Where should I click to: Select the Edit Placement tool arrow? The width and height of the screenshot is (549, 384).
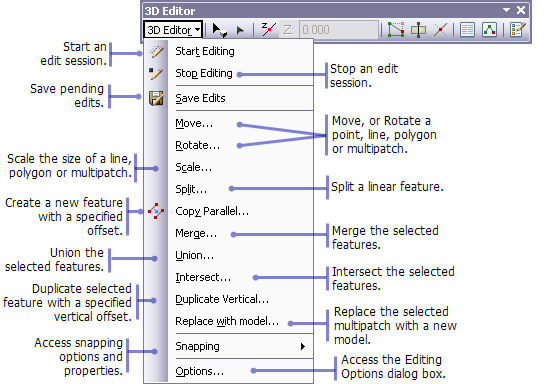(x=220, y=30)
